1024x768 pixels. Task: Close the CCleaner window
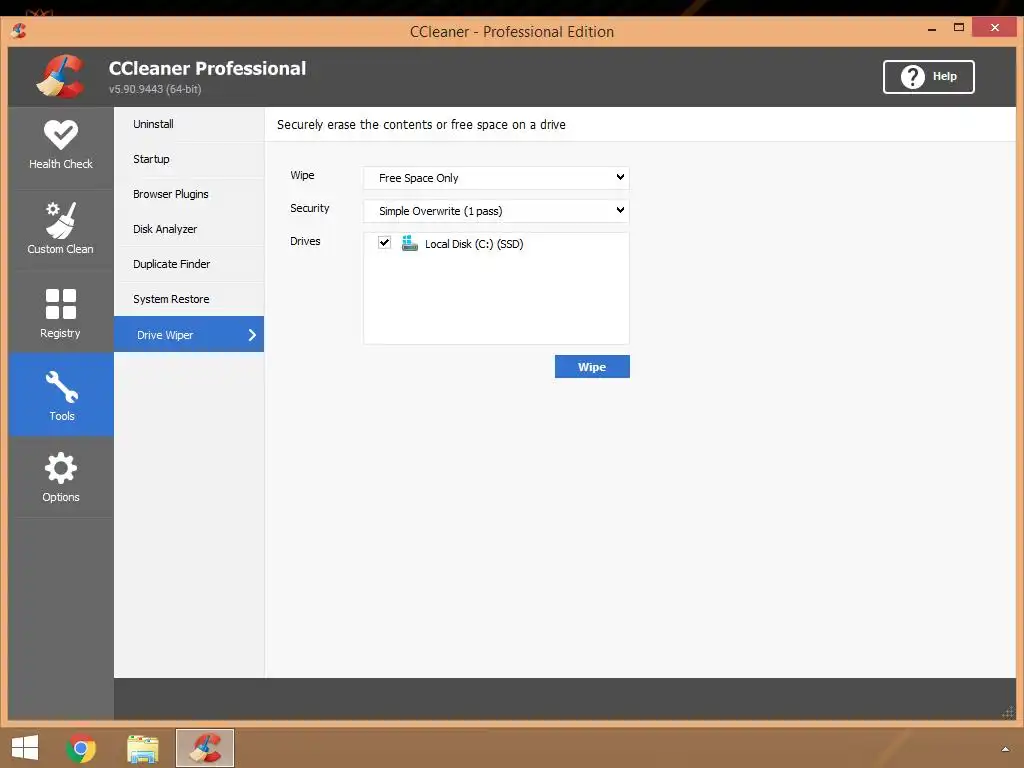coord(995,27)
